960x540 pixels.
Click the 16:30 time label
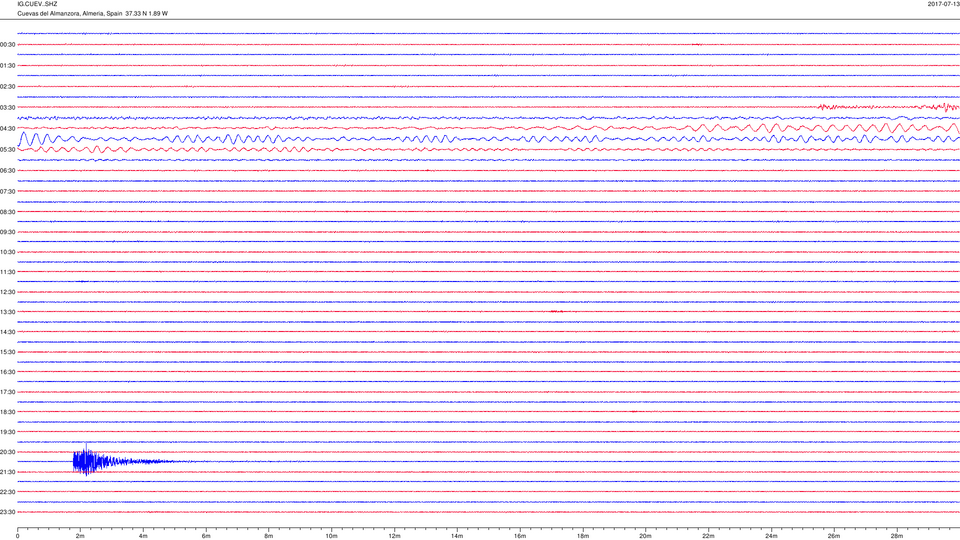(7, 372)
